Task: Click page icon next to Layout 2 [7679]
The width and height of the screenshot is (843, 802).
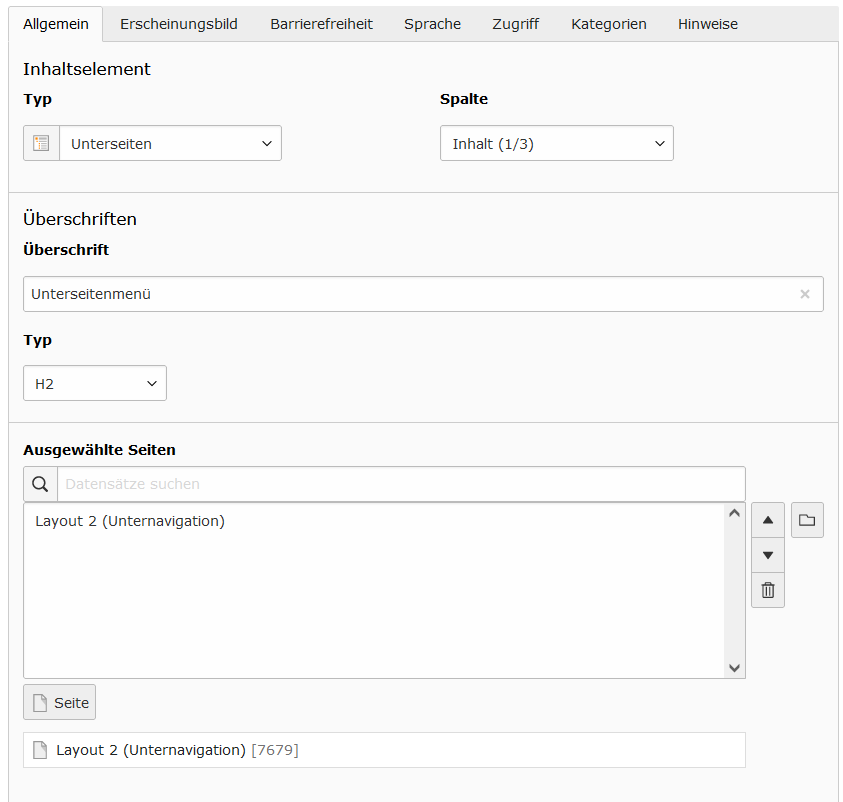Action: (40, 750)
